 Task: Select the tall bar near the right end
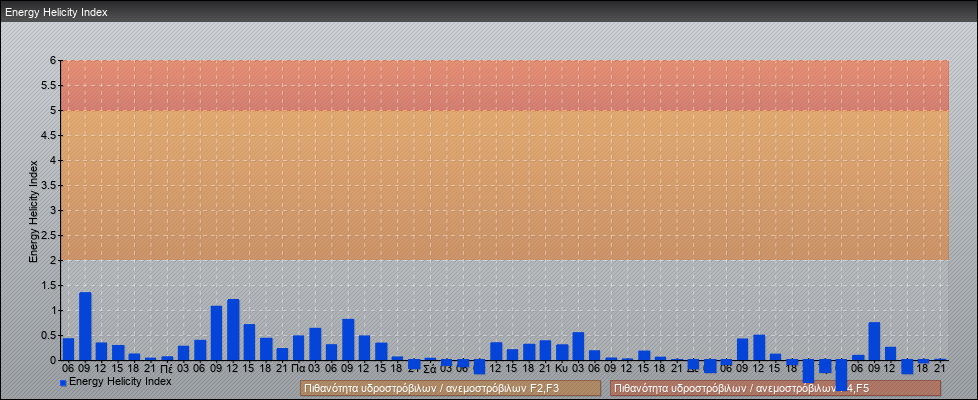pos(874,341)
